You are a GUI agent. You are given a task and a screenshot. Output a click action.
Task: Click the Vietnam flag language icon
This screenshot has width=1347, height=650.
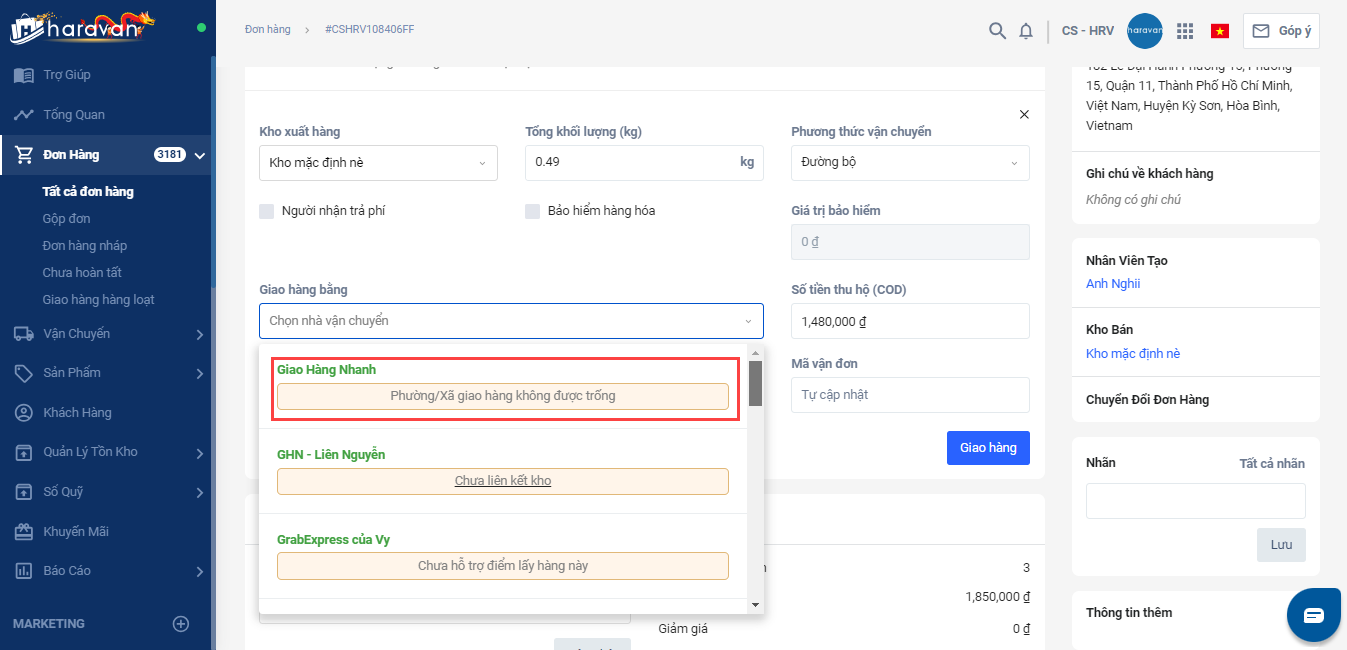(1219, 31)
